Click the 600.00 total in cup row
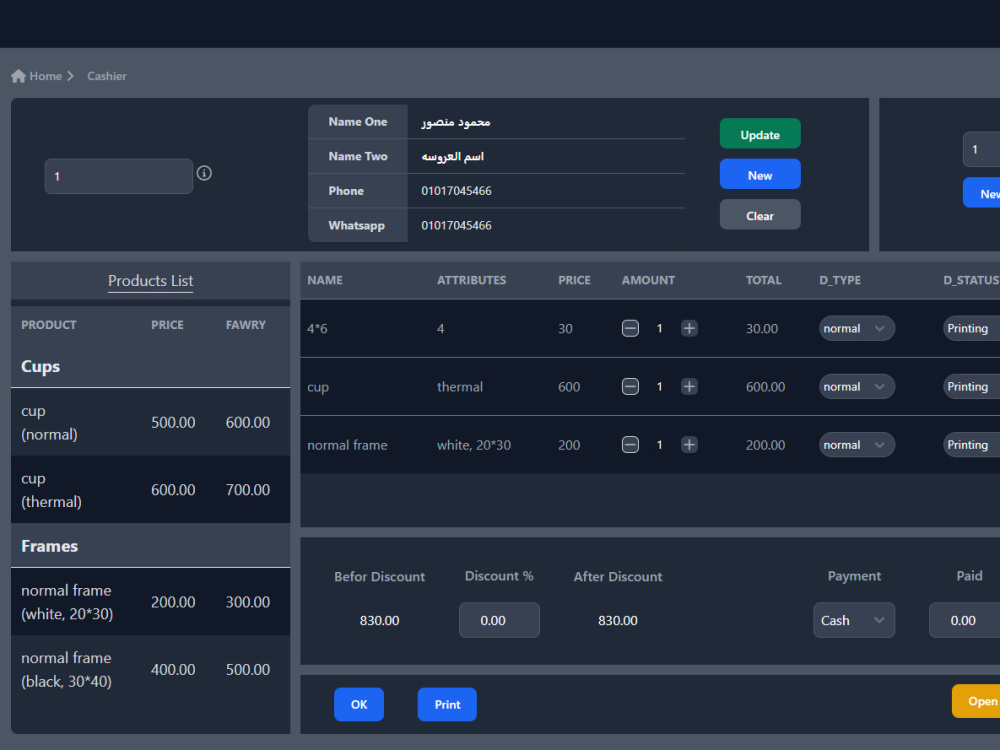 pos(765,386)
